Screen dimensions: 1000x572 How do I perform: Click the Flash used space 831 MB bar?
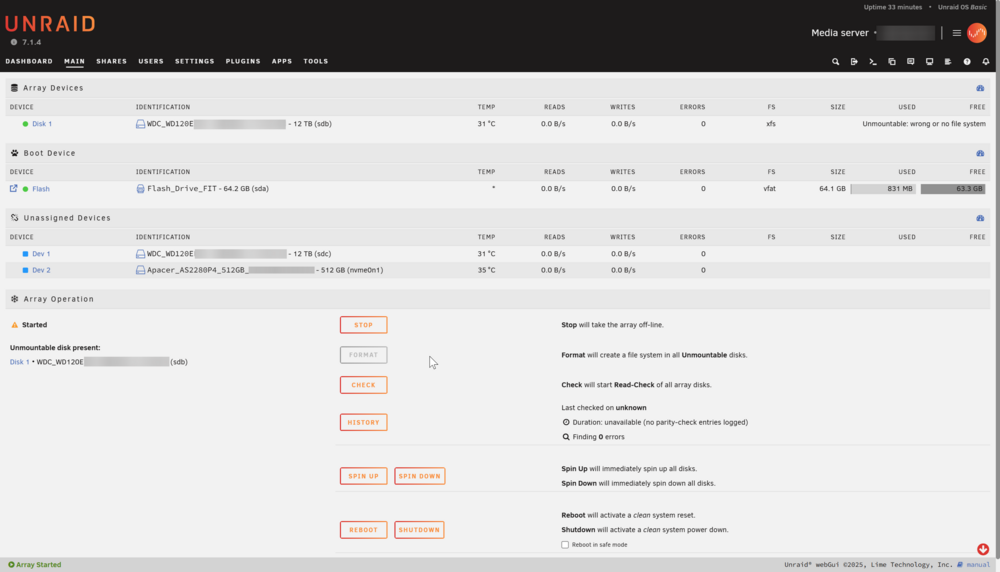tap(883, 189)
